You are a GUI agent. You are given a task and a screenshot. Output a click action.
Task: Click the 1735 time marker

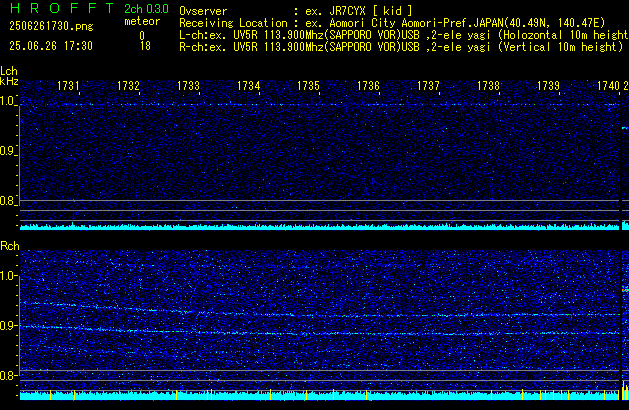(308, 86)
